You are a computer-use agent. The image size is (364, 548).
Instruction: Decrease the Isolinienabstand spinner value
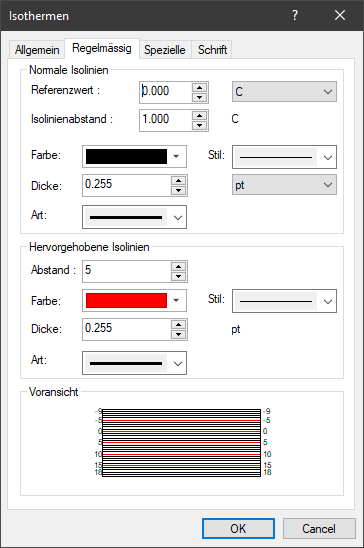(x=199, y=125)
